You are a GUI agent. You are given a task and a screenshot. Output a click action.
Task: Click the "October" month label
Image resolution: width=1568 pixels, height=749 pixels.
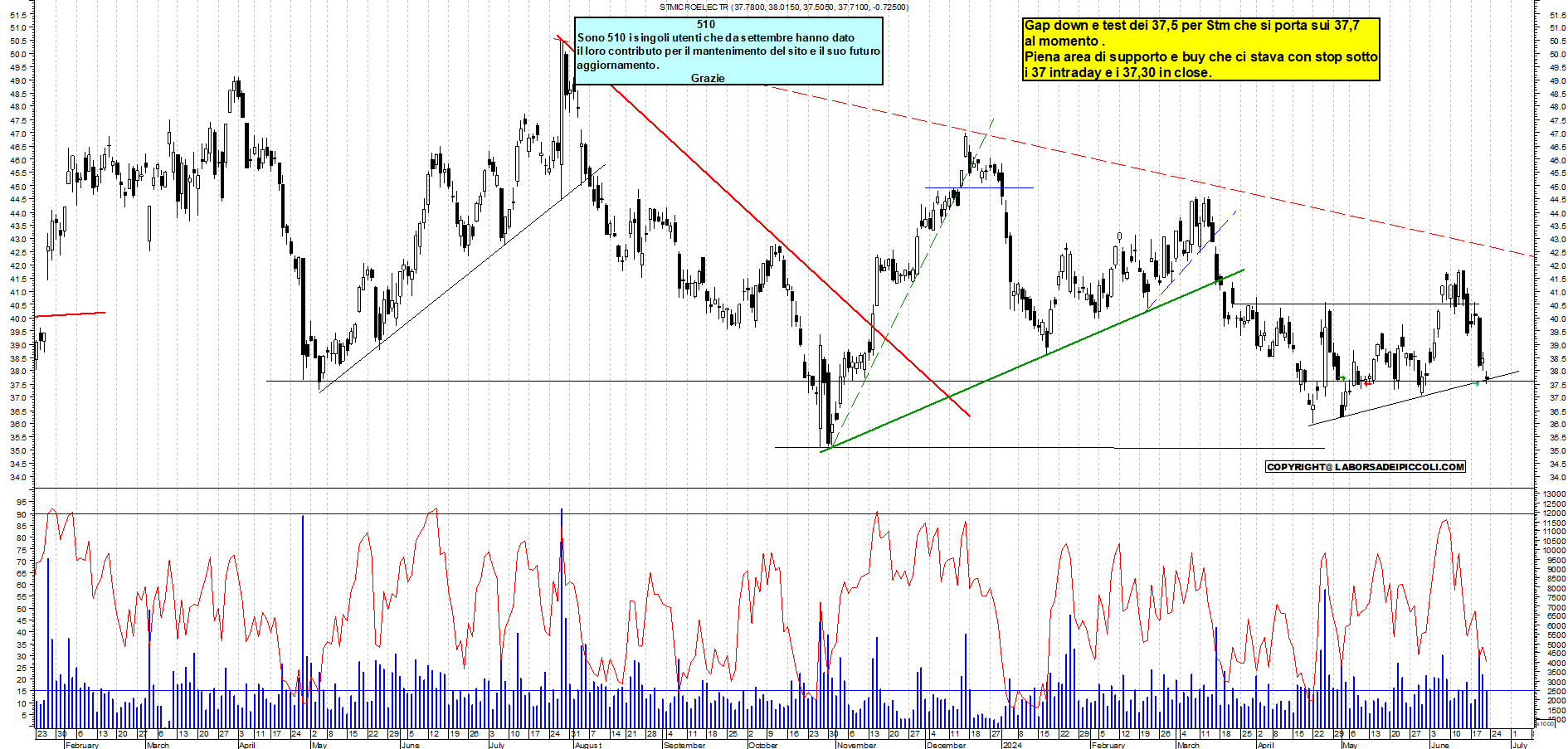(763, 745)
